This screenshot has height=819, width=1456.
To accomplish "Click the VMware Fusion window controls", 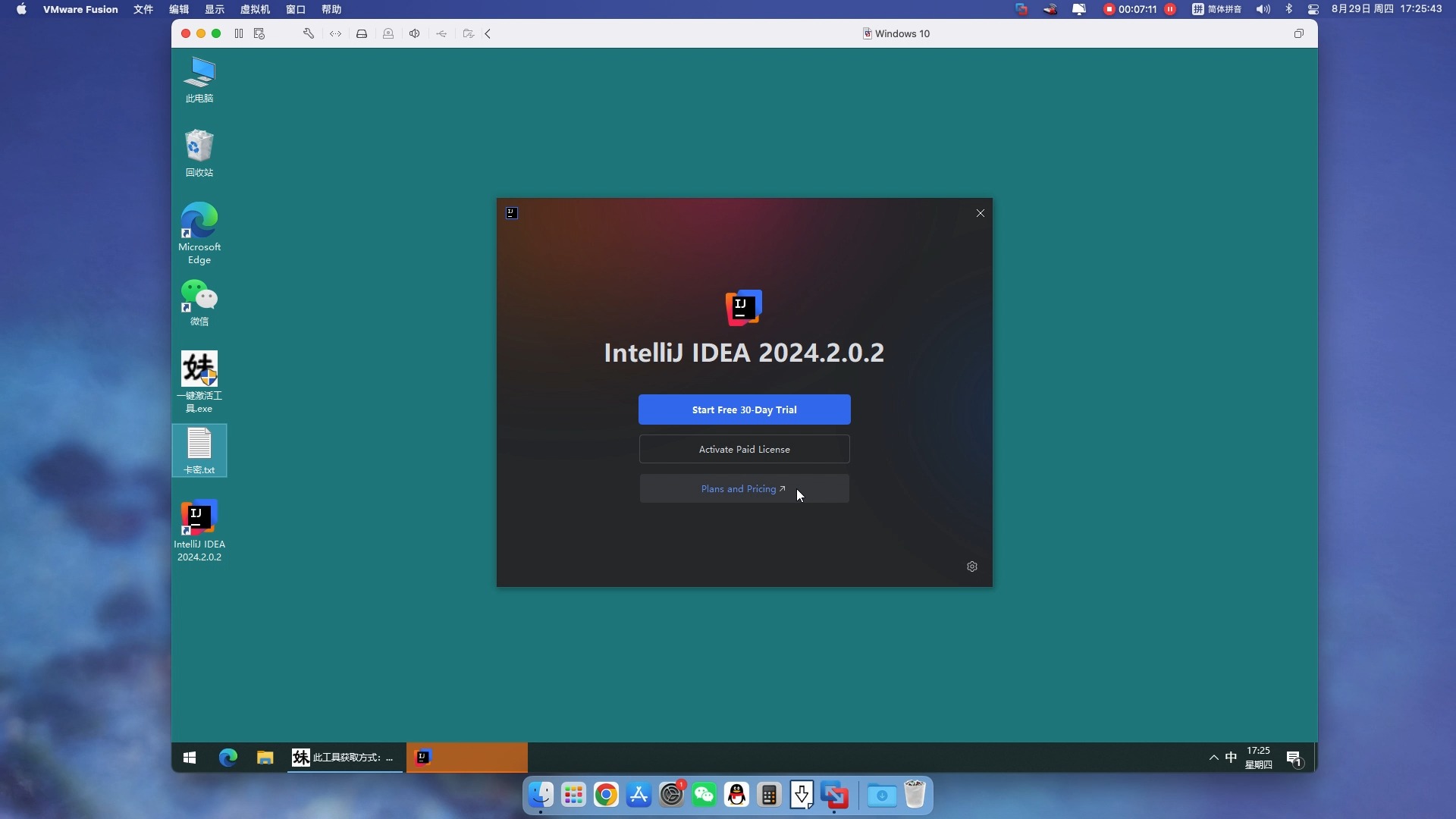I will tap(200, 34).
